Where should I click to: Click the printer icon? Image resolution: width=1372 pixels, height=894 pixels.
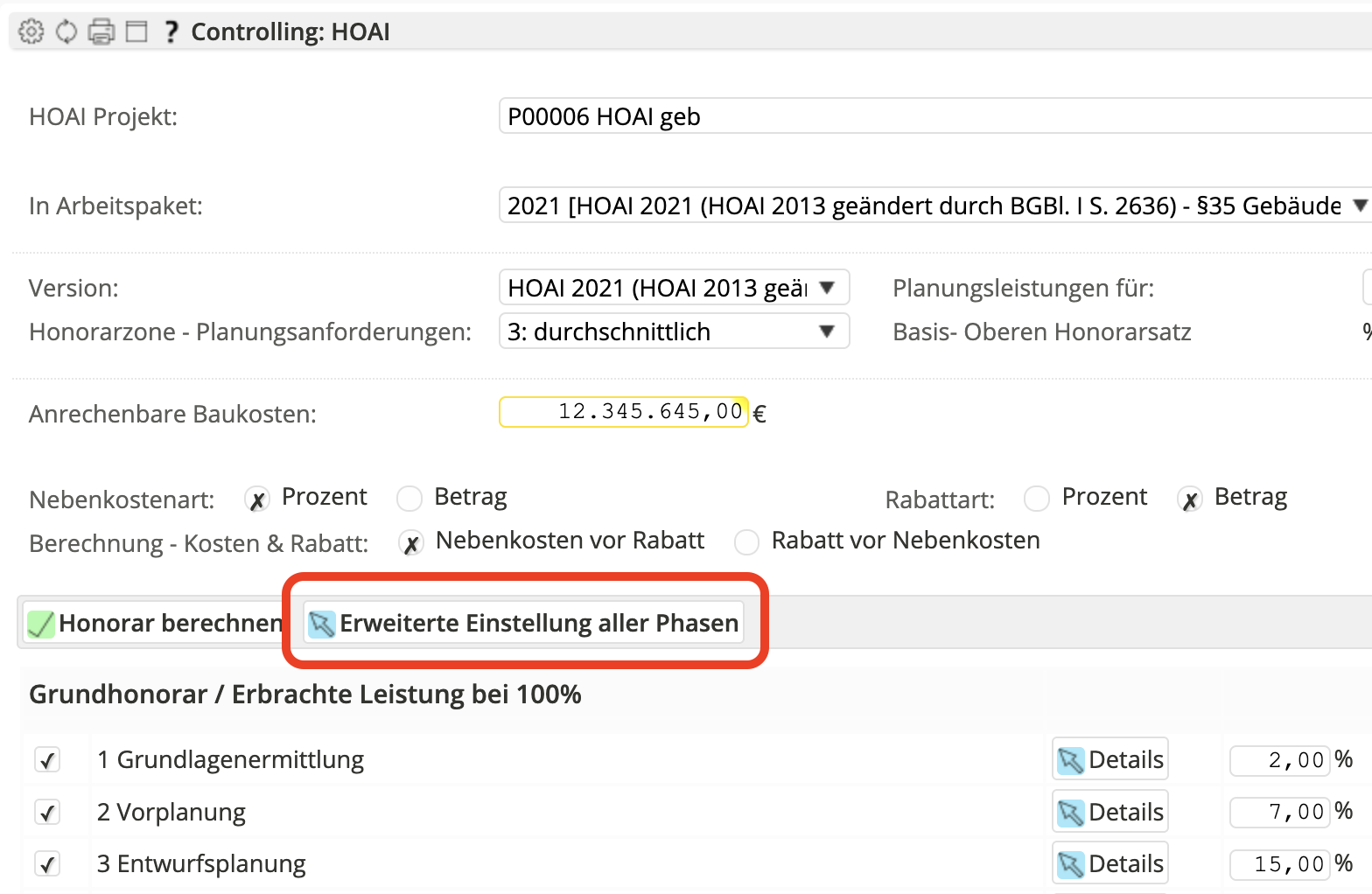click(x=101, y=31)
